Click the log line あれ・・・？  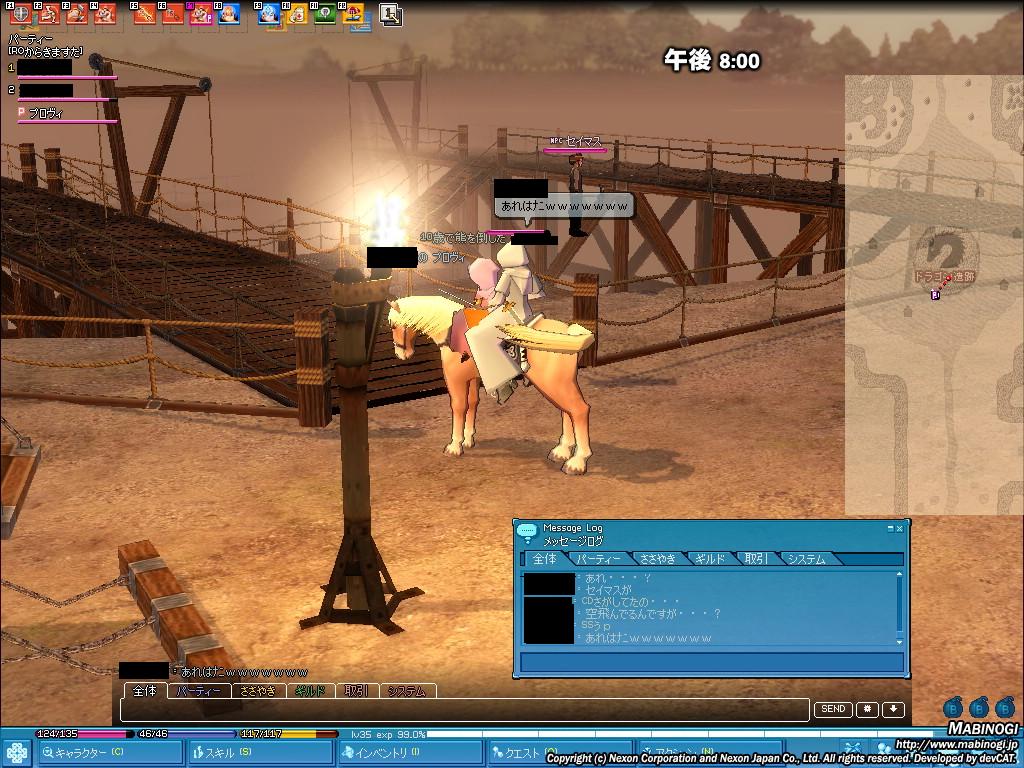(x=618, y=578)
